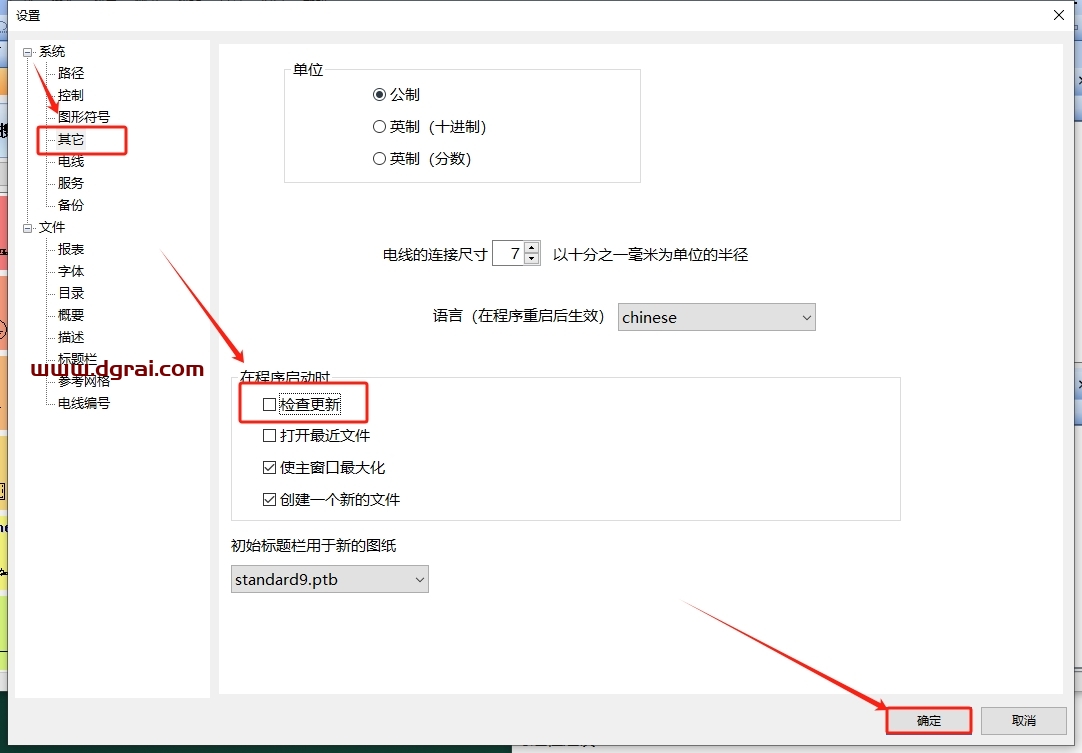Select the 英制（十进制） radio option
The width and height of the screenshot is (1082, 753).
[379, 127]
